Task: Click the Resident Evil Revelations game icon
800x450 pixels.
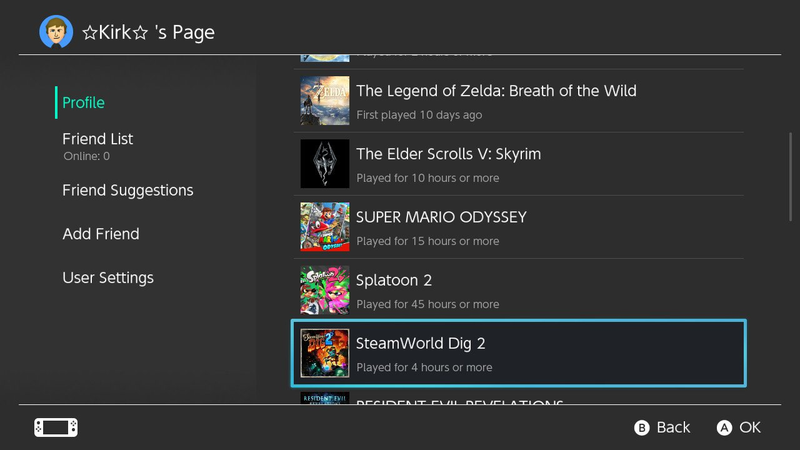Action: (325, 398)
